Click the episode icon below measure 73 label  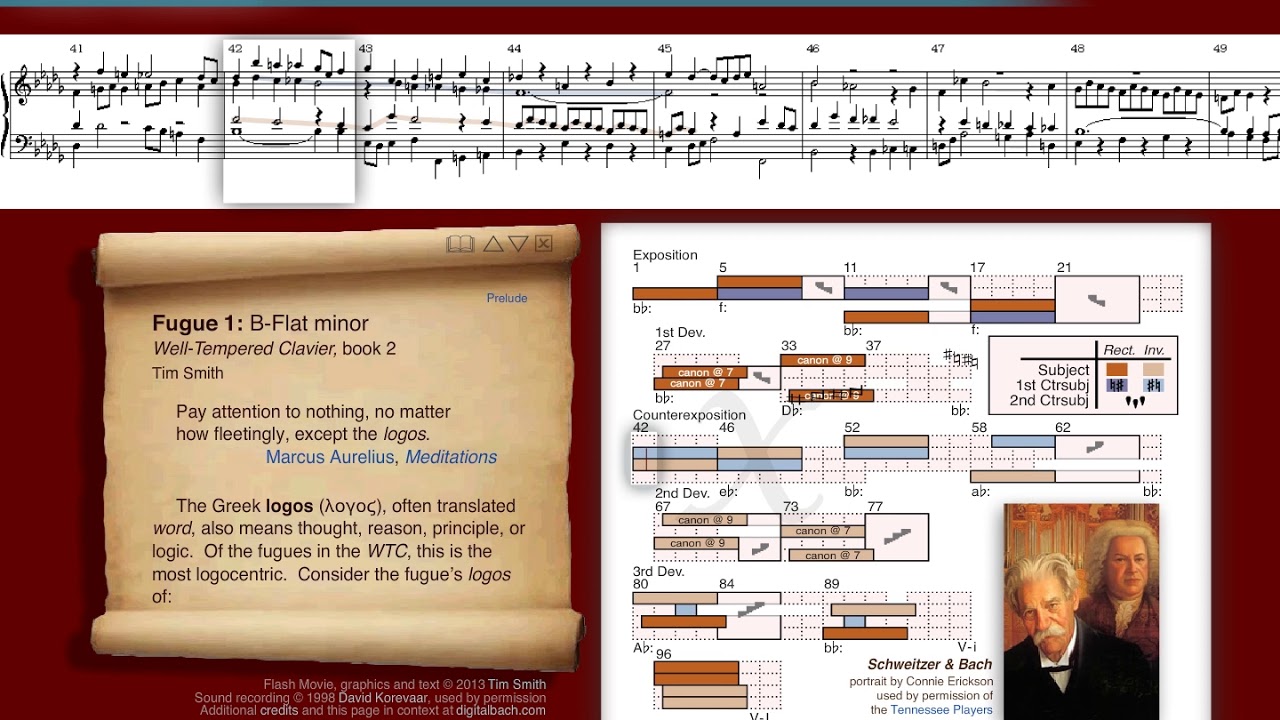pyautogui.click(x=760, y=549)
